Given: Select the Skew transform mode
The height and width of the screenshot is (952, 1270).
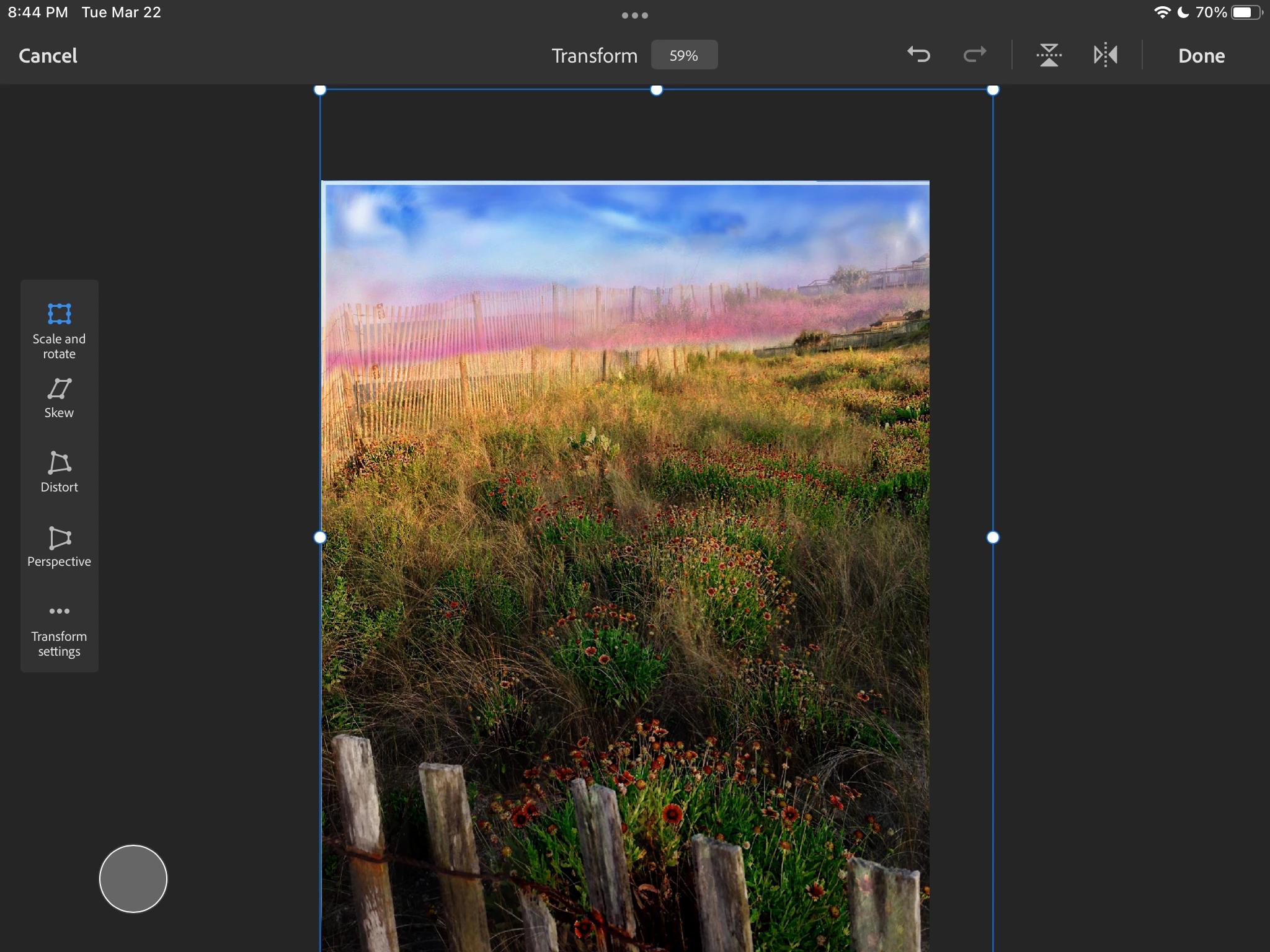Looking at the screenshot, I should [59, 398].
